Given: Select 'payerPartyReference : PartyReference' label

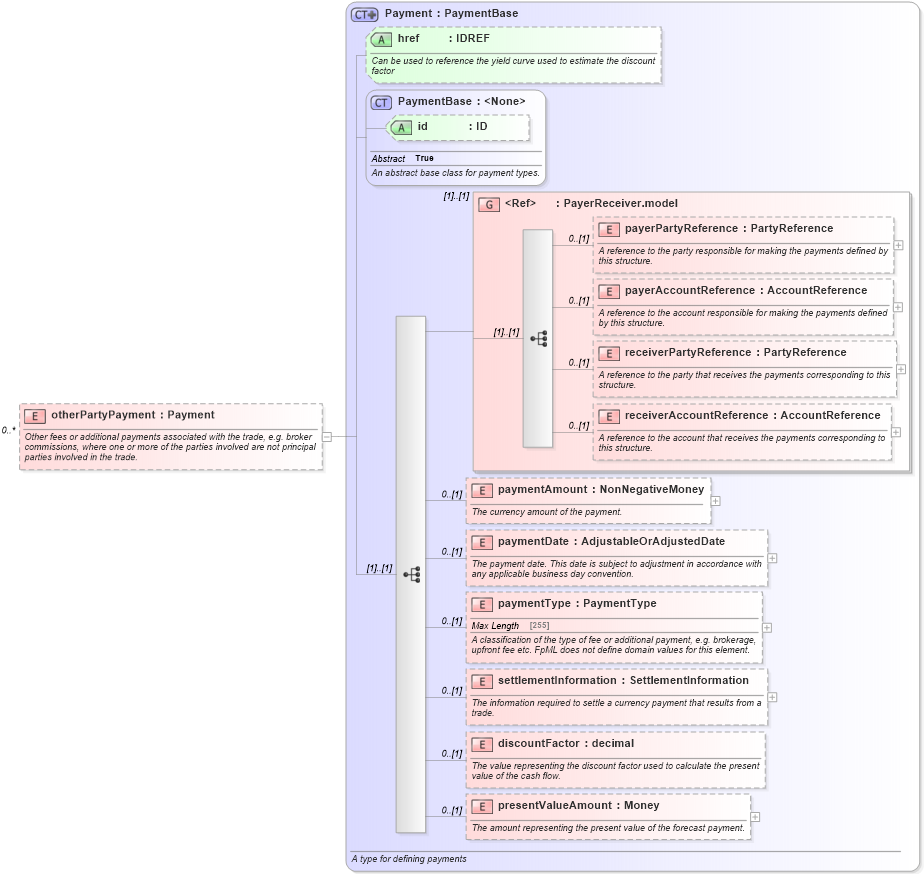Looking at the screenshot, I should [729, 229].
